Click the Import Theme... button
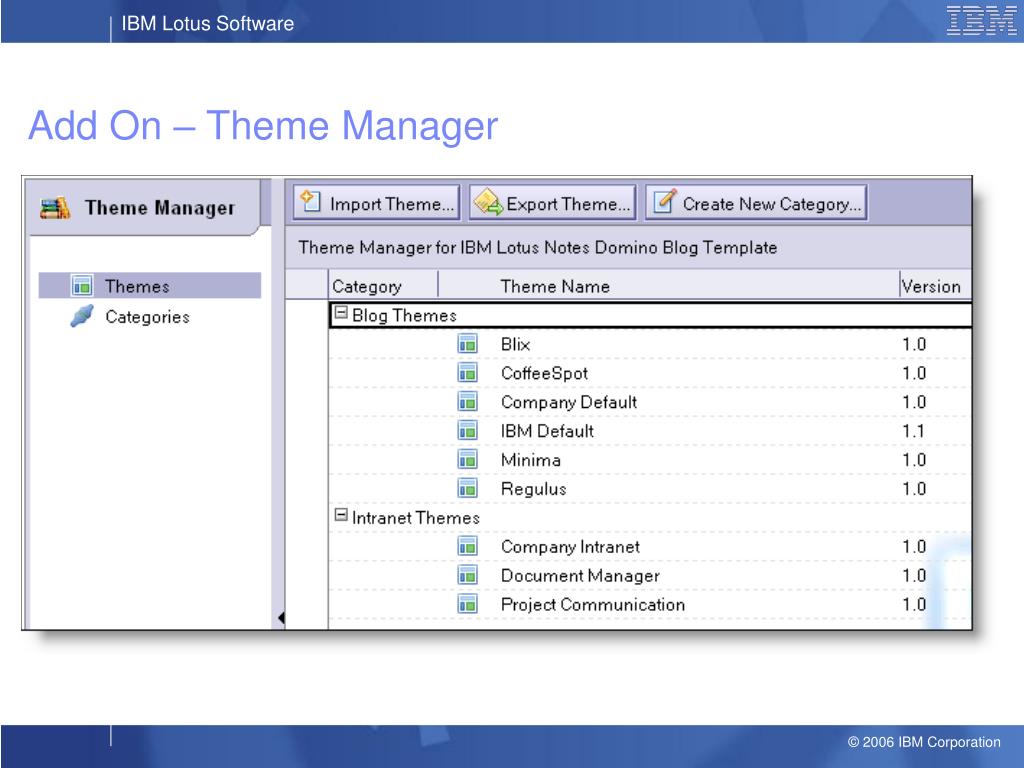 [x=376, y=203]
